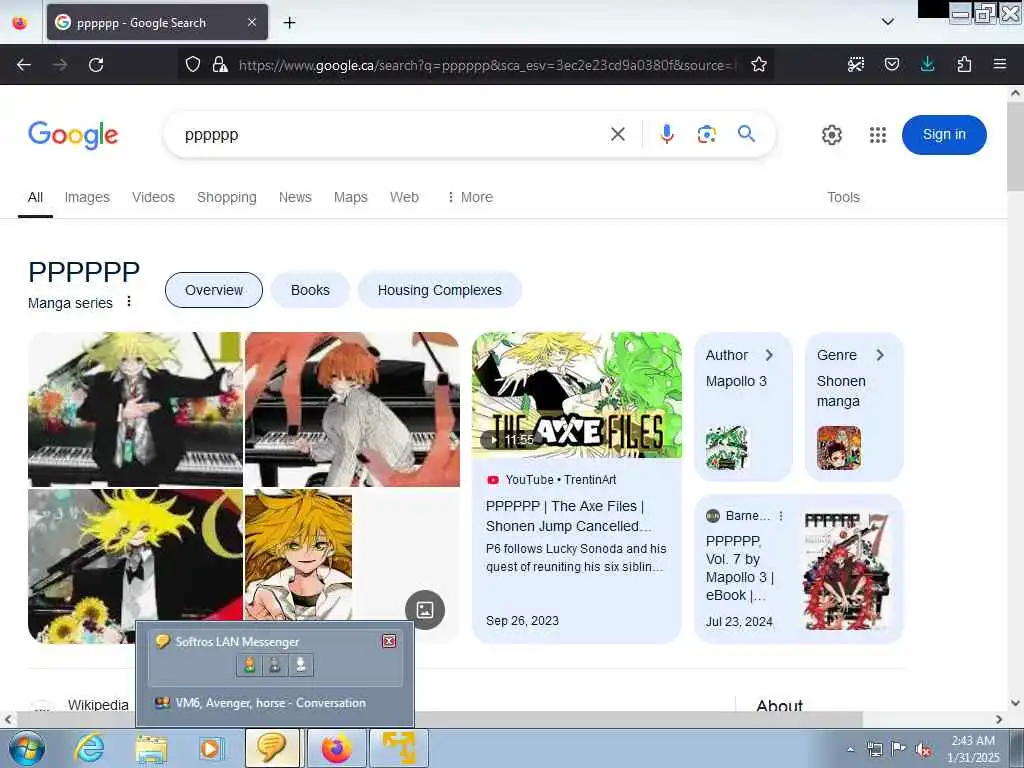The width and height of the screenshot is (1024, 768).
Task: Switch to the News tab
Action: tap(295, 197)
